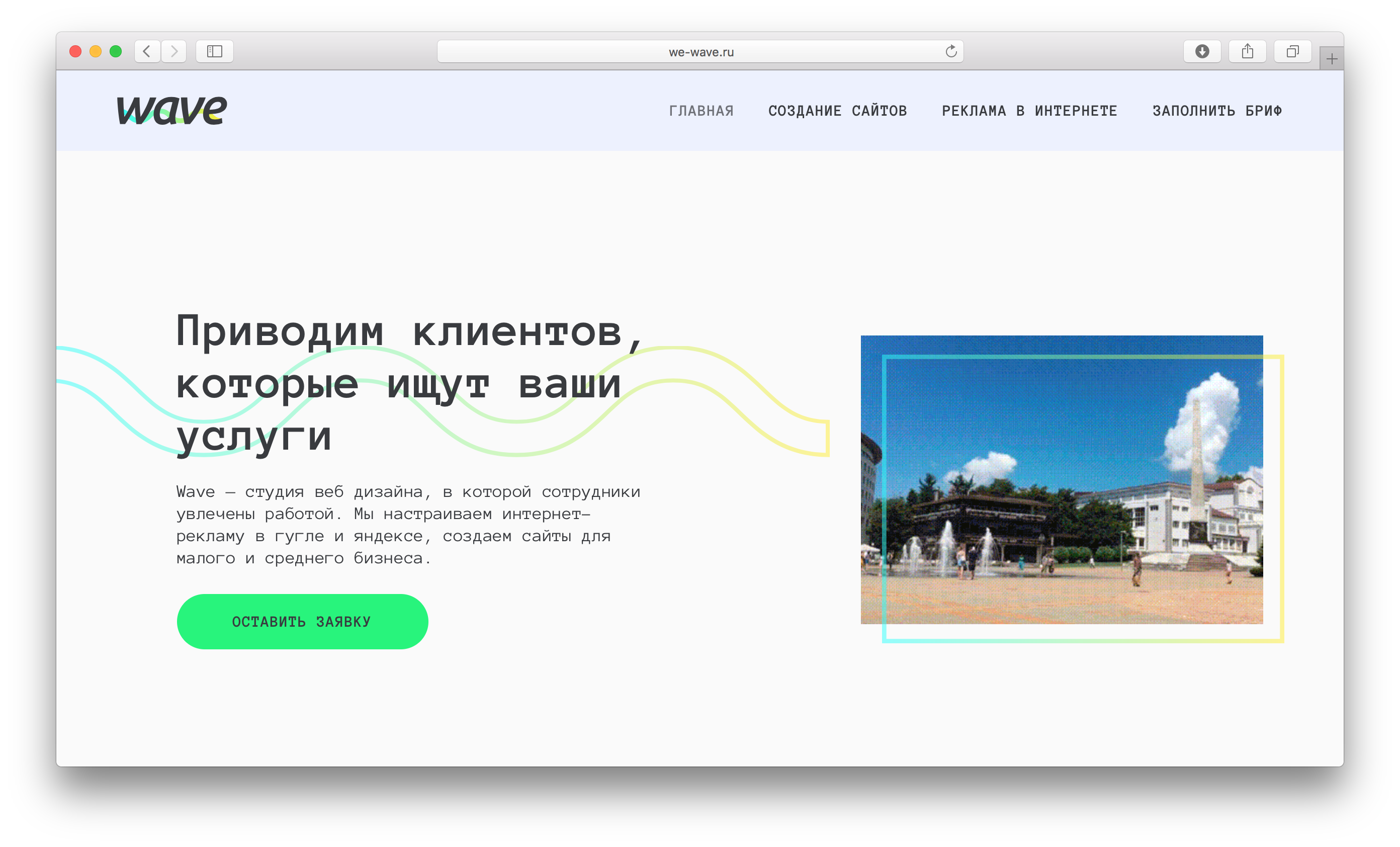Open the ГЛАВНАЯ menu item
The image size is (1400, 847).
(x=701, y=110)
